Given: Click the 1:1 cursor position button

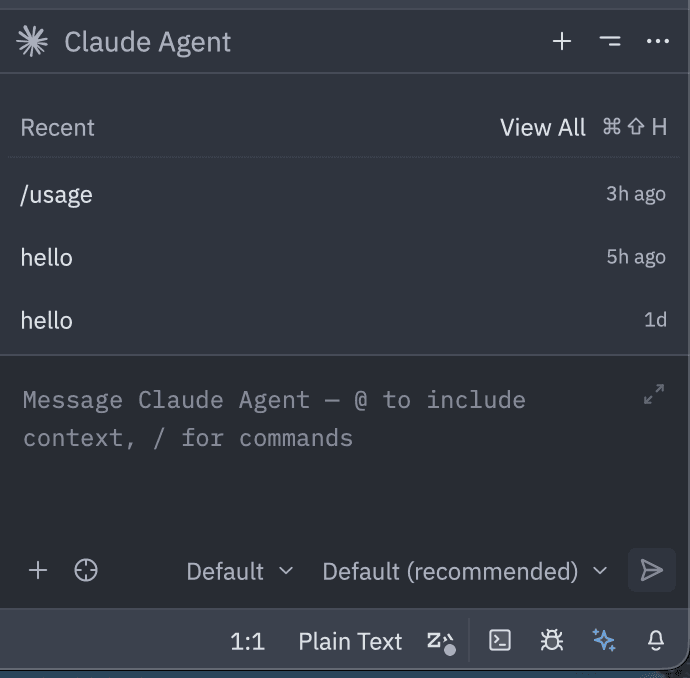Looking at the screenshot, I should pyautogui.click(x=247, y=641).
